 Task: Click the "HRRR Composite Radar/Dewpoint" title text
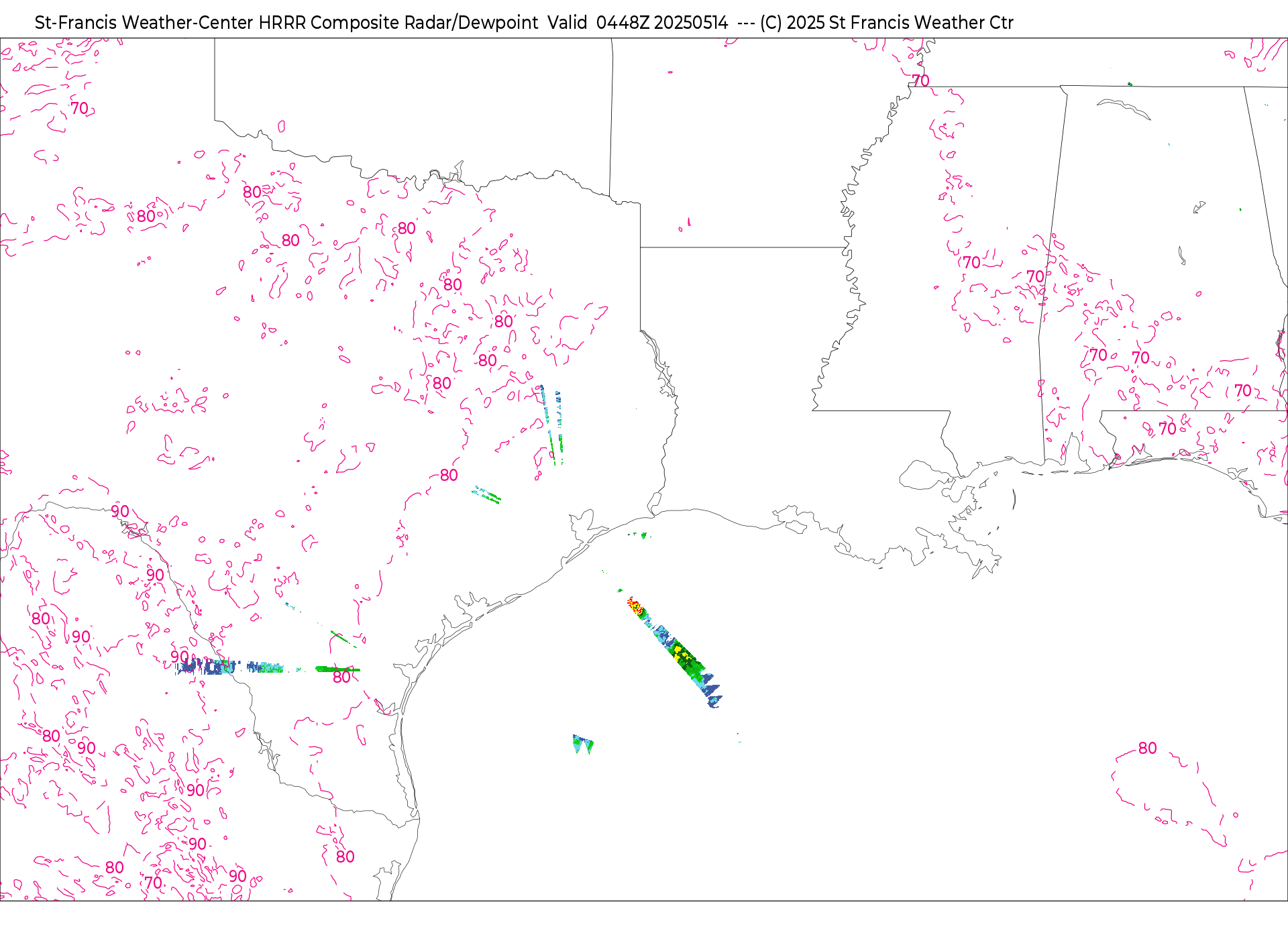[398, 23]
